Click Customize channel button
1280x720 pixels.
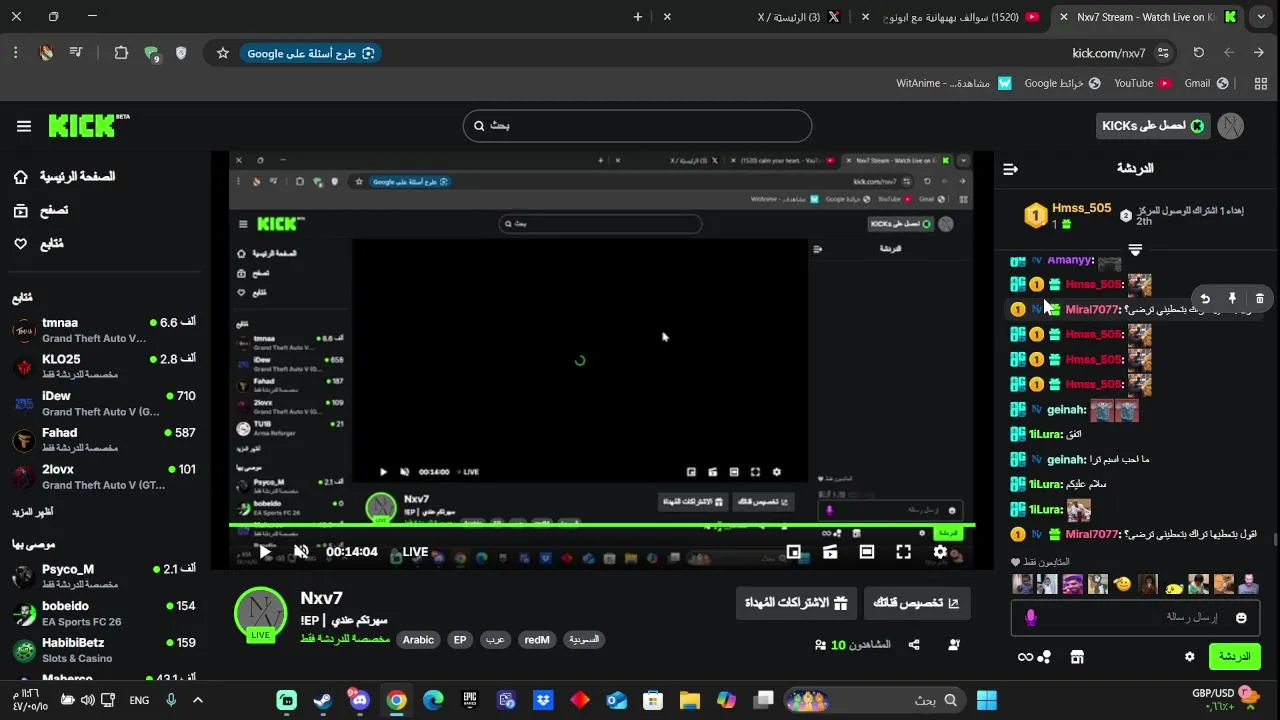tap(916, 603)
